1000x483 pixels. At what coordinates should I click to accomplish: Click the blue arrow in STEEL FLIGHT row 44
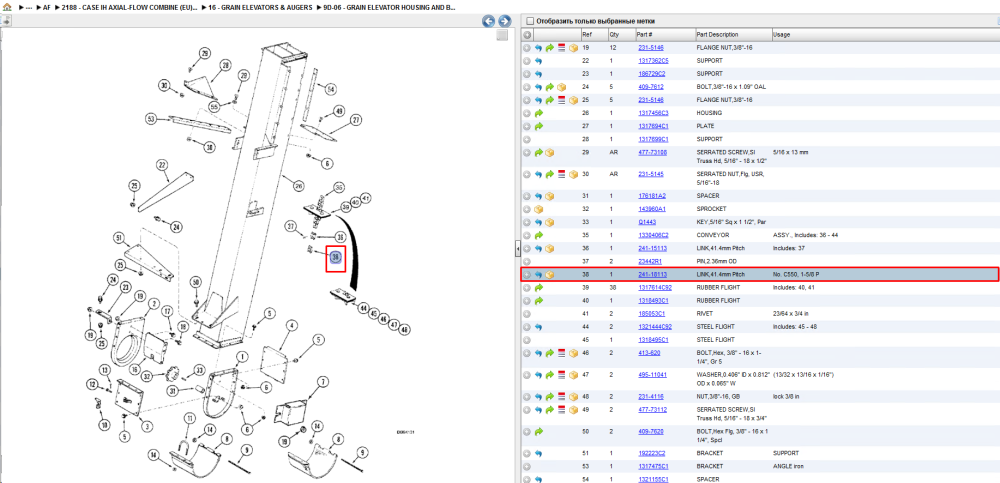[538, 327]
